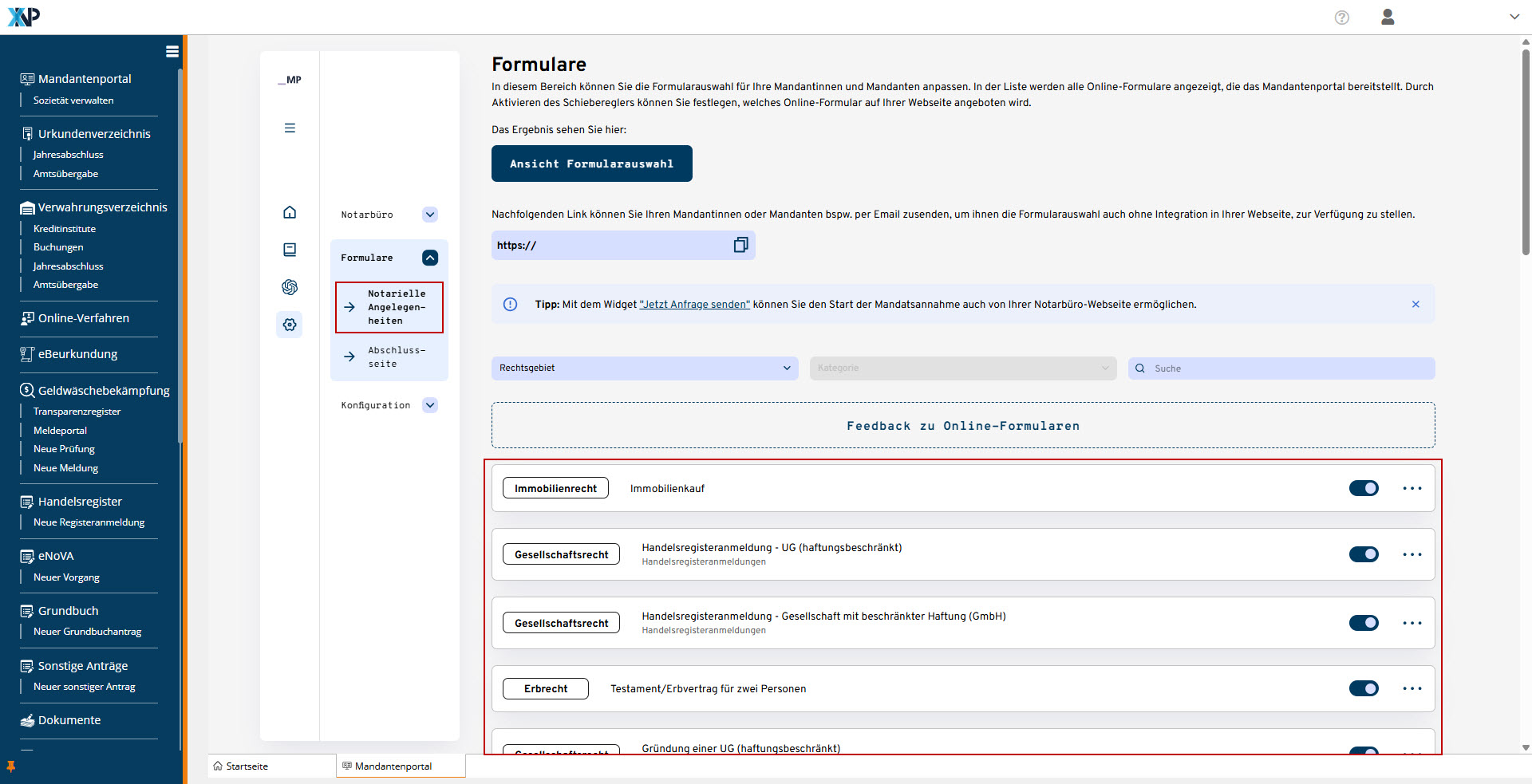Open the AI swirl icon in inner panel

pos(290,287)
